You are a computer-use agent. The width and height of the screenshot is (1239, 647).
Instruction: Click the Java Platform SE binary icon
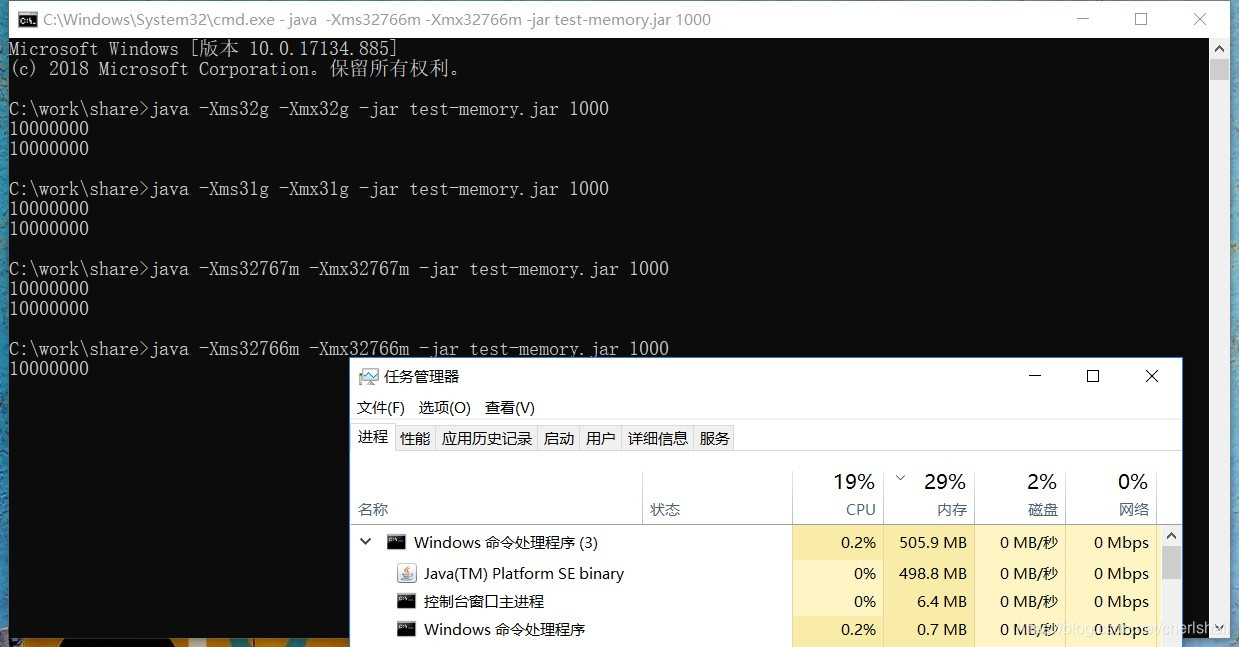tap(407, 573)
